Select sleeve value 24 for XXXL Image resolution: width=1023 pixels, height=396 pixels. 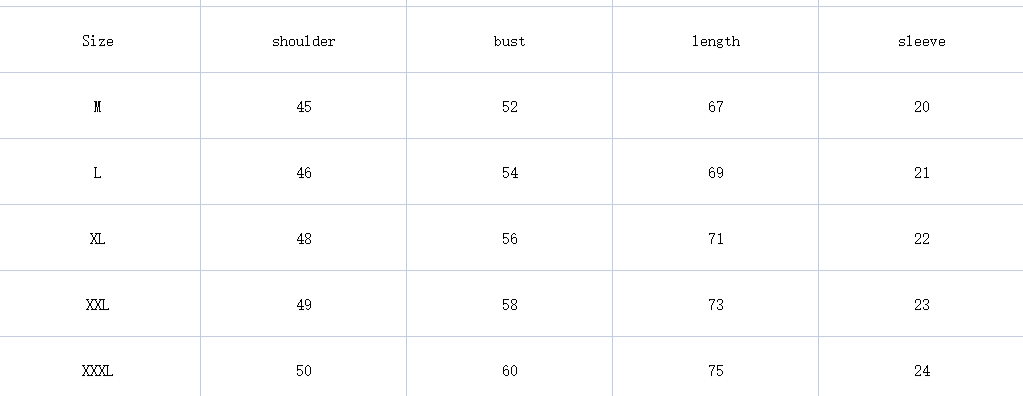(x=922, y=371)
